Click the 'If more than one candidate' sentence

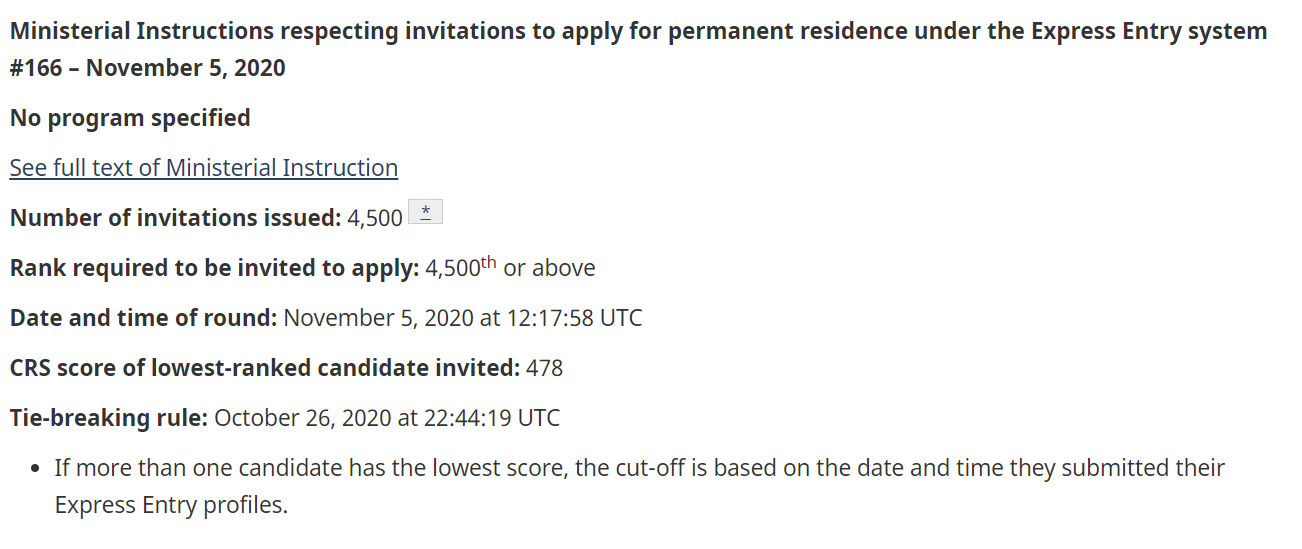coord(640,468)
